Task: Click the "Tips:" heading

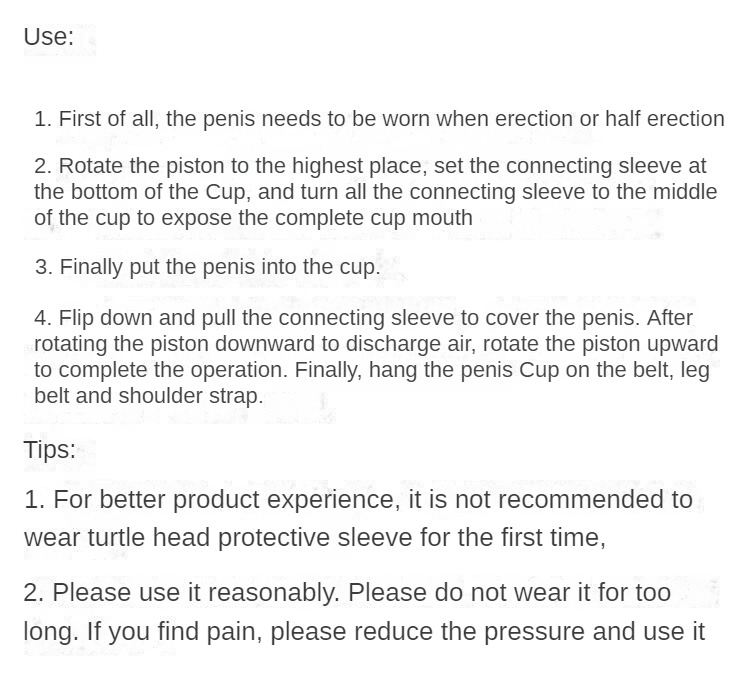Action: point(50,450)
